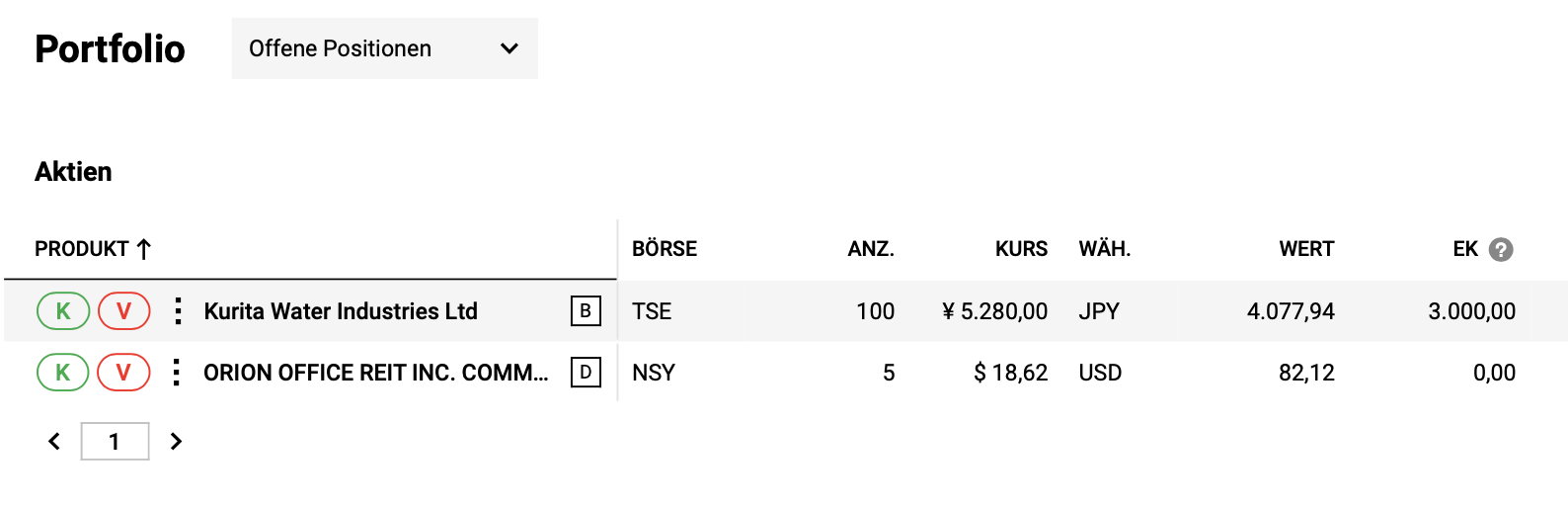The image size is (1568, 508).
Task: Click the EK help question mark icon
Action: coord(1501,249)
